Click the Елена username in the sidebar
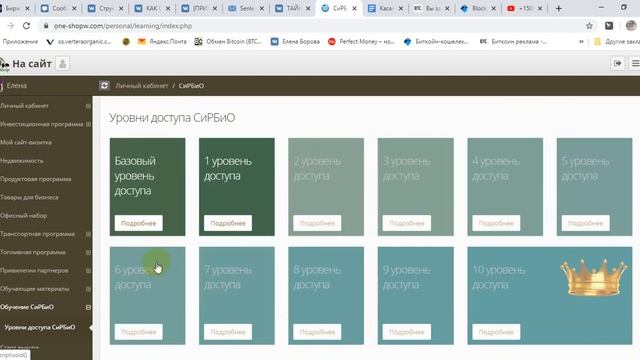 (x=17, y=86)
